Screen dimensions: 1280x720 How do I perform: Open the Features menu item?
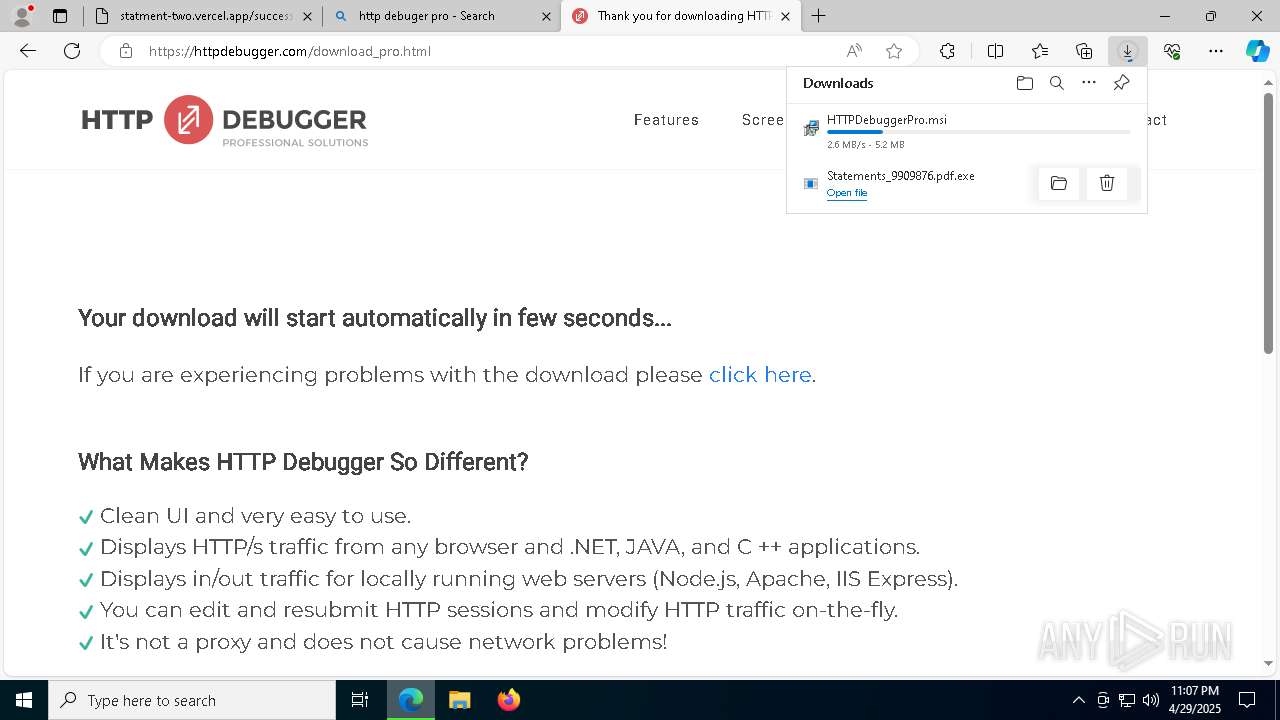[x=666, y=120]
